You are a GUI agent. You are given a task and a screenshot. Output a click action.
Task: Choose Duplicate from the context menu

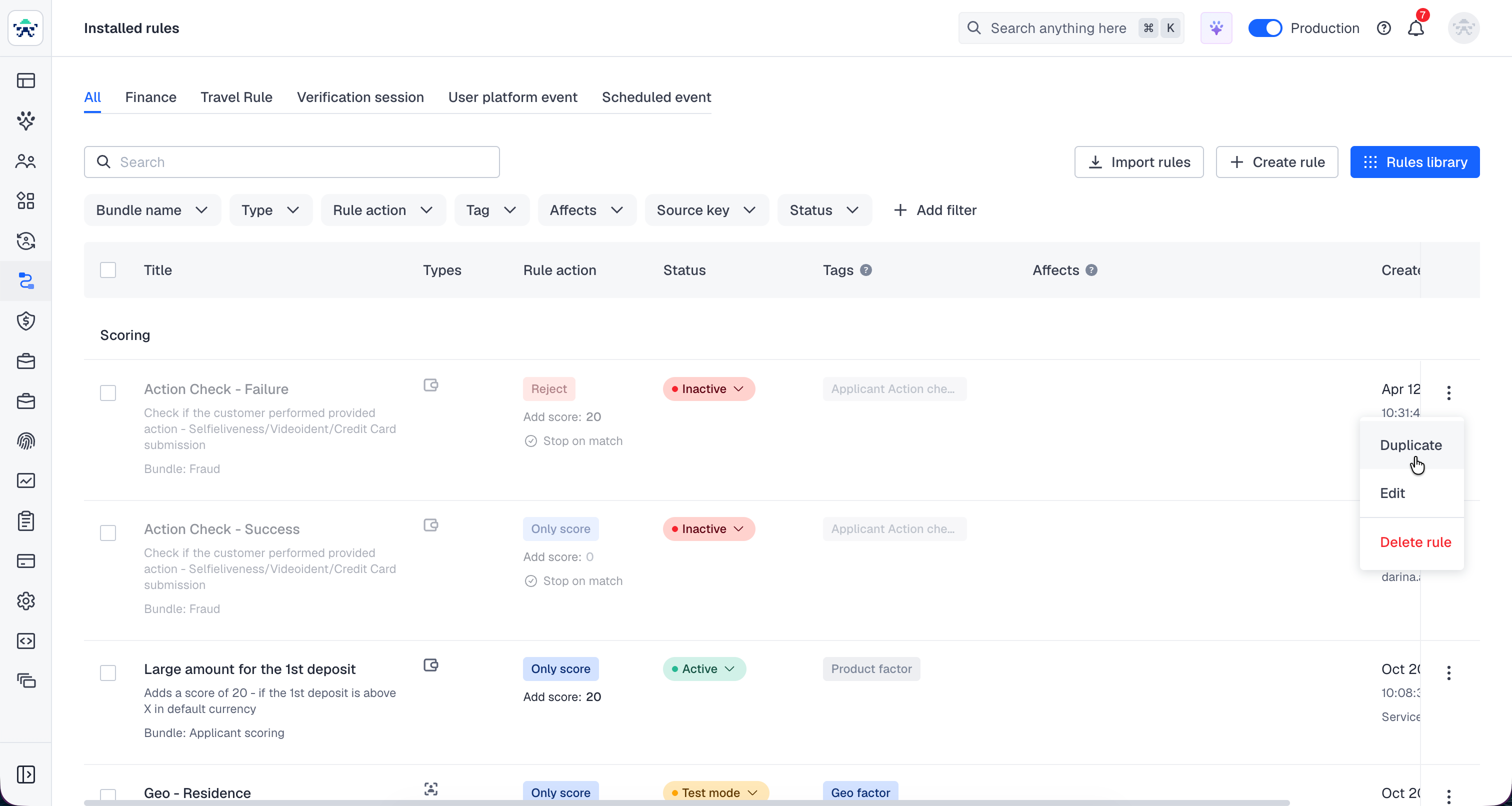click(1410, 445)
